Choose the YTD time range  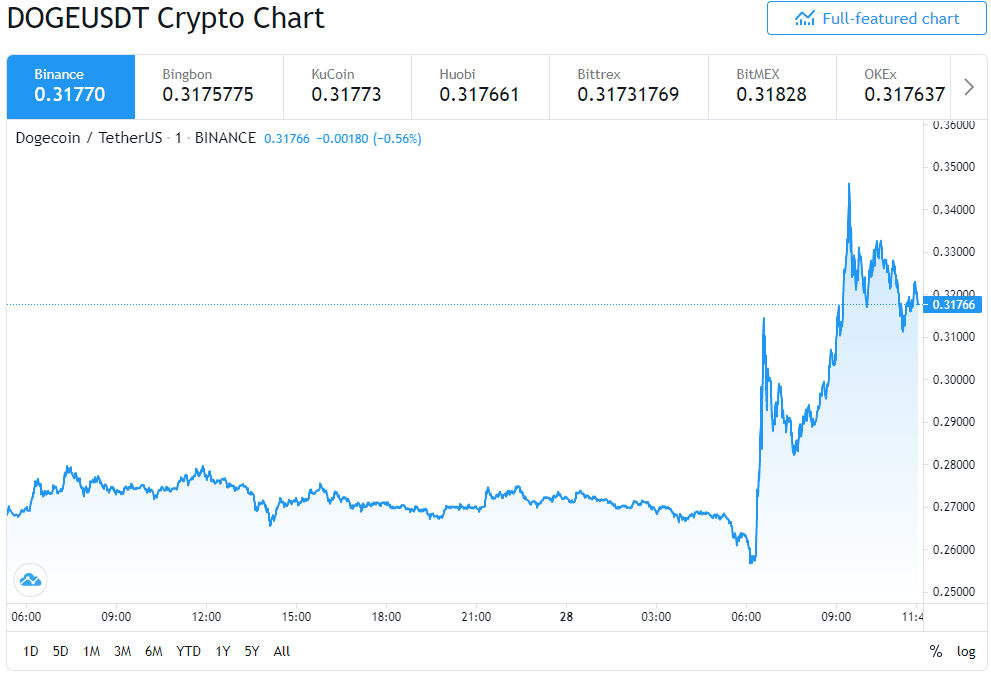[188, 651]
